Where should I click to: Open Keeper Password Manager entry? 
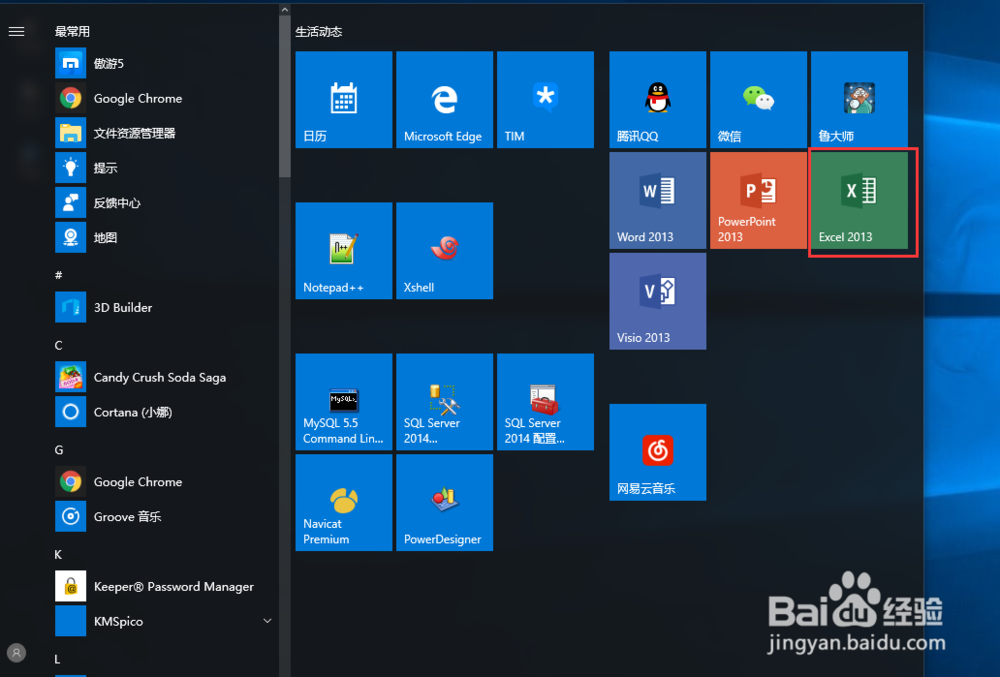tap(165, 586)
